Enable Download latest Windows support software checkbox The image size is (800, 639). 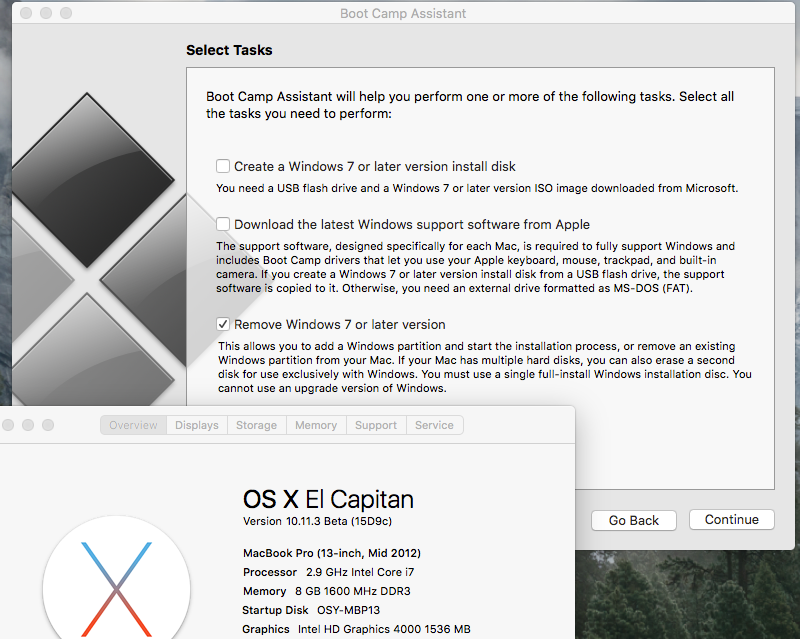point(222,224)
